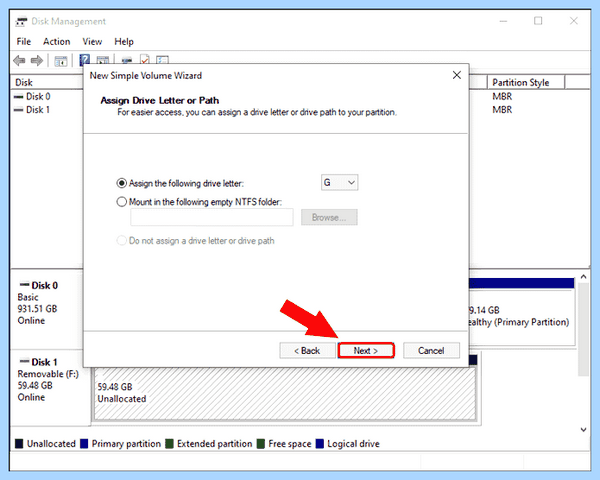
Task: Select Assign the following drive letter
Action: [x=180, y=183]
